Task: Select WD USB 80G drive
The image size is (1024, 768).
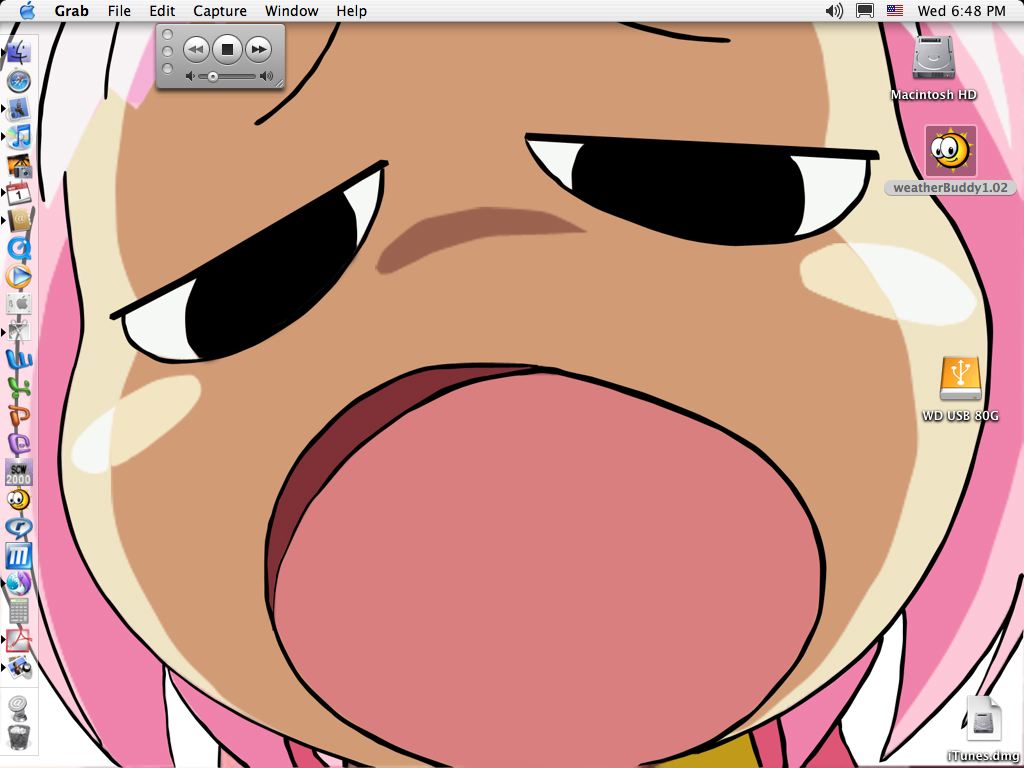Action: pos(960,379)
